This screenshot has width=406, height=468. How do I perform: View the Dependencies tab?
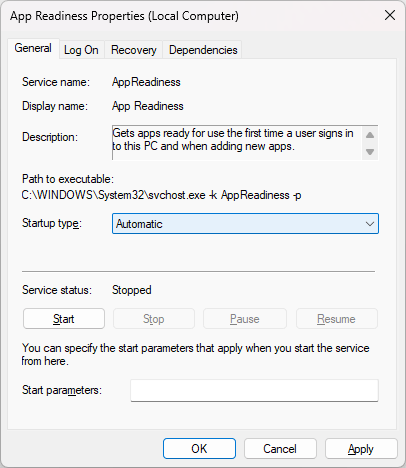(203, 50)
